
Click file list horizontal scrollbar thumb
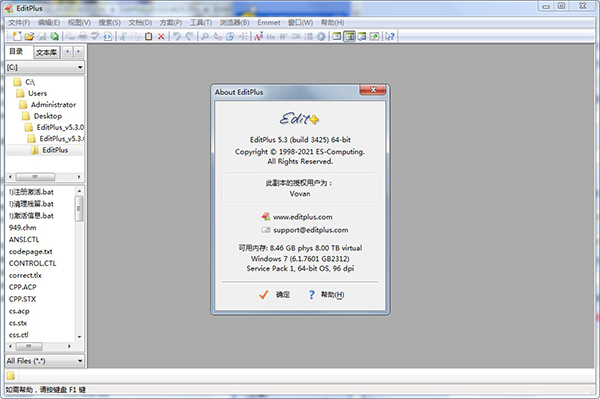click(29, 346)
